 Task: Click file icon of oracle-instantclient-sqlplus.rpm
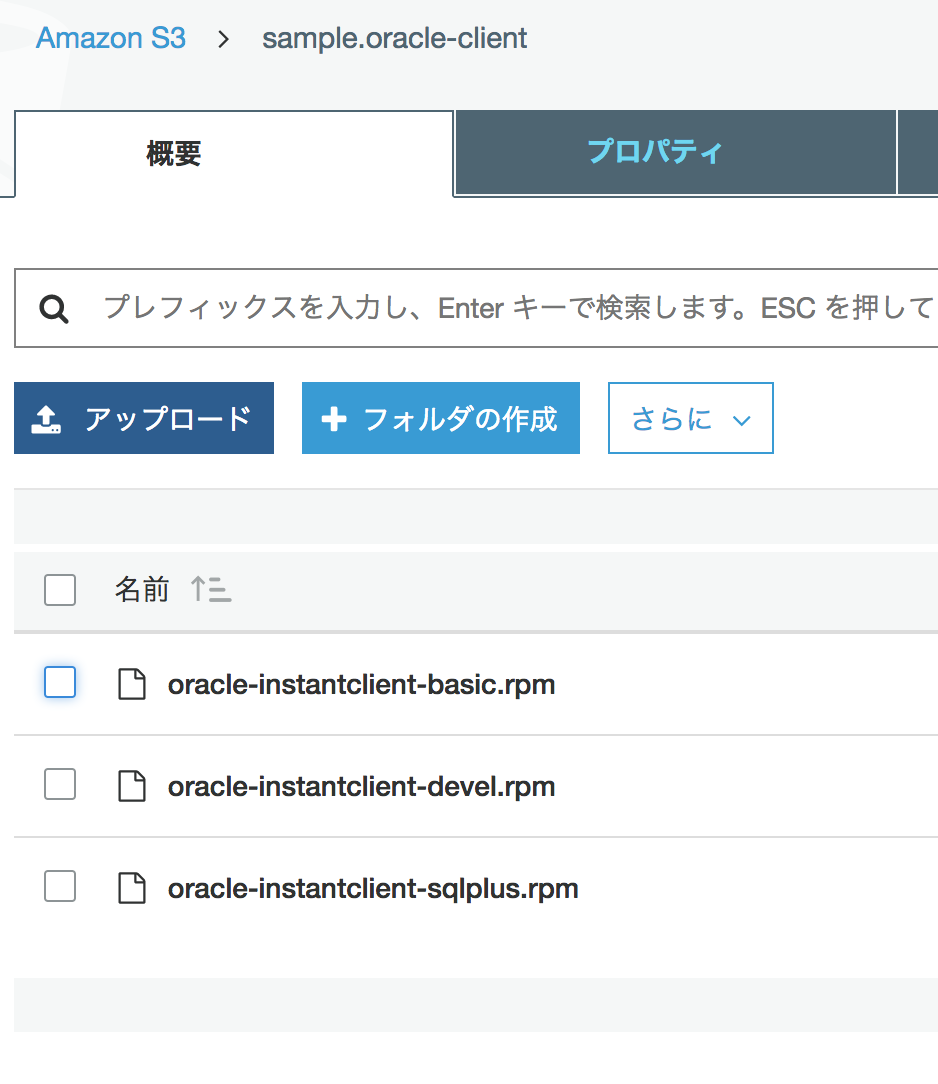coord(132,888)
